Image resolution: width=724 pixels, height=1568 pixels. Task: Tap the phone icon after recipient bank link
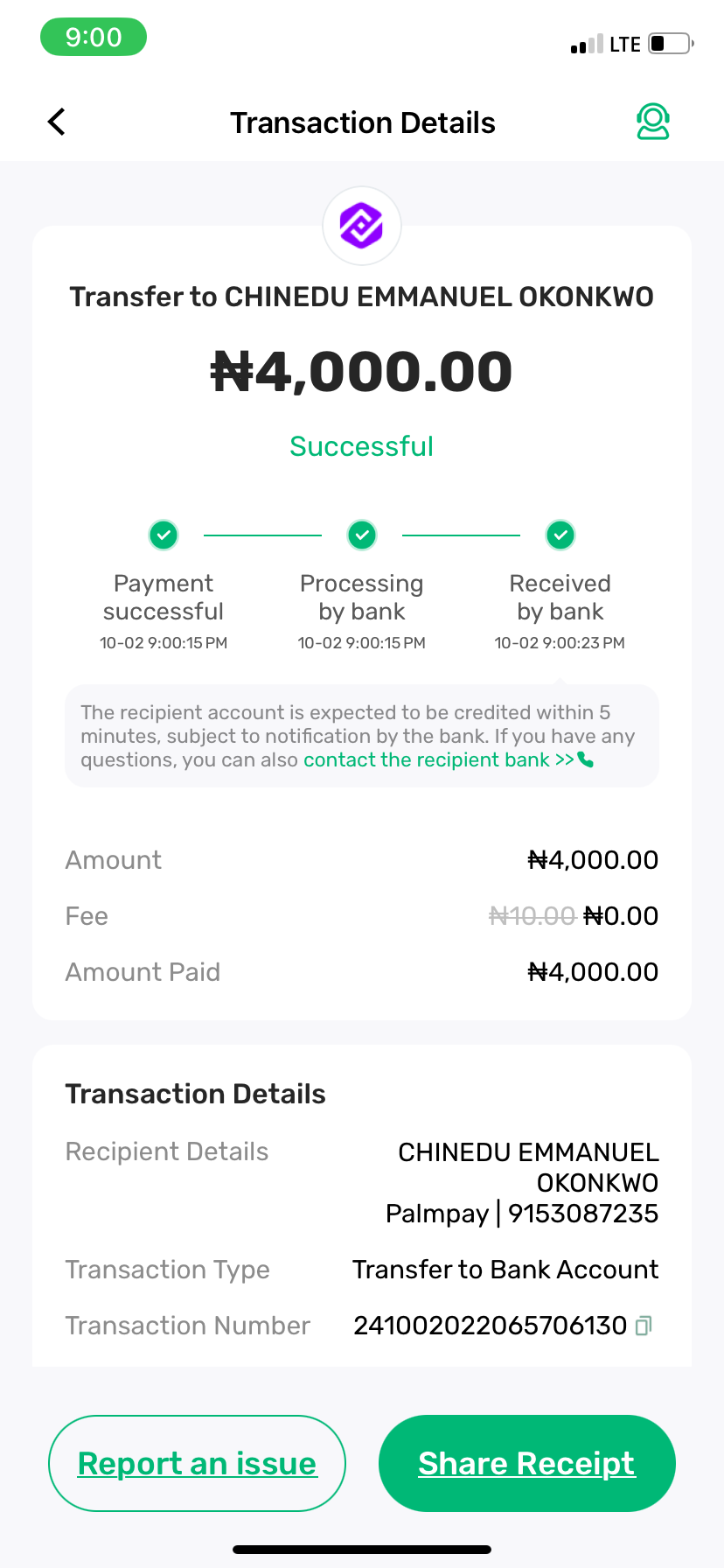coord(586,759)
